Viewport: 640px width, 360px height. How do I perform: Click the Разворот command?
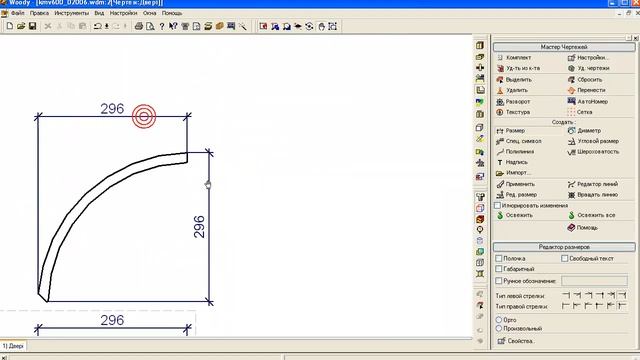coord(513,101)
